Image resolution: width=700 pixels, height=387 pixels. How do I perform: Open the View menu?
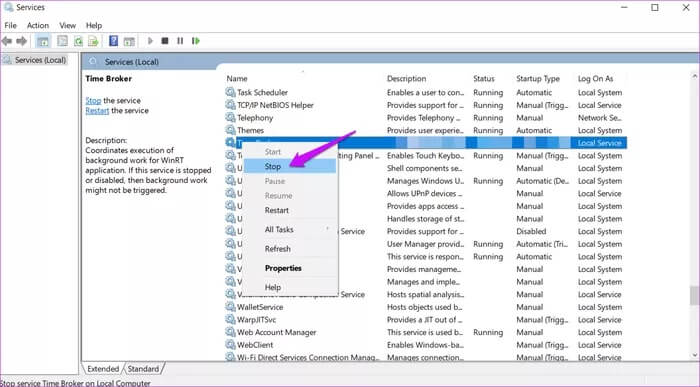click(x=67, y=25)
